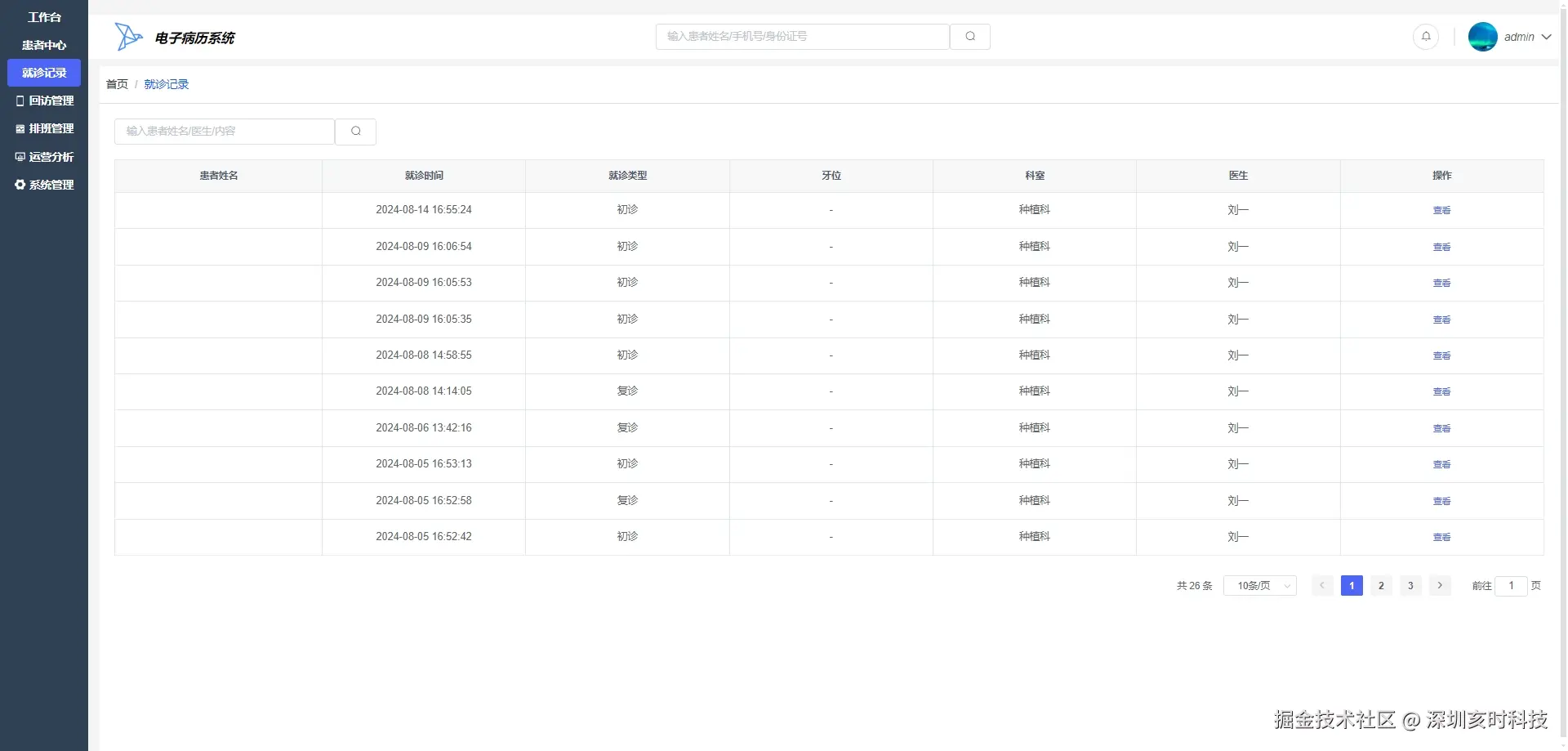The height and width of the screenshot is (751, 1568).
Task: Click 初诊 in the 2024-08-09 16:05:35 row
Action: [x=627, y=320]
